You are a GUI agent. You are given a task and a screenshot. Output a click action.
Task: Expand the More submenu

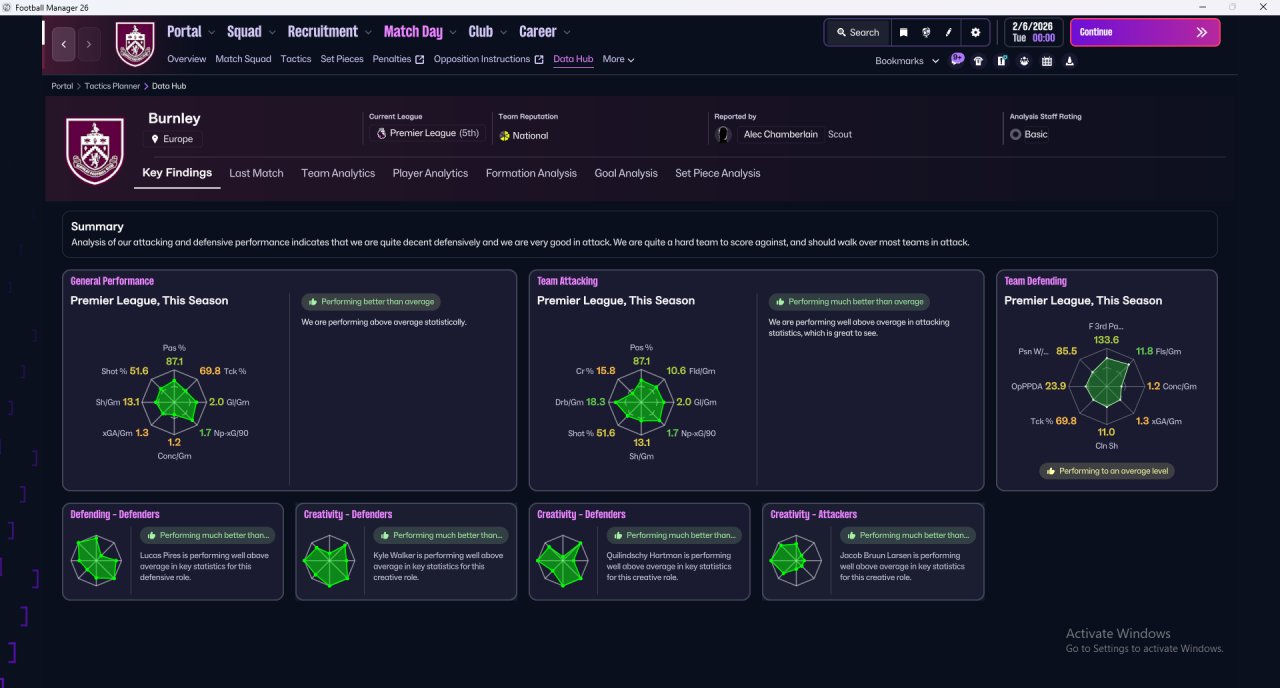point(618,59)
